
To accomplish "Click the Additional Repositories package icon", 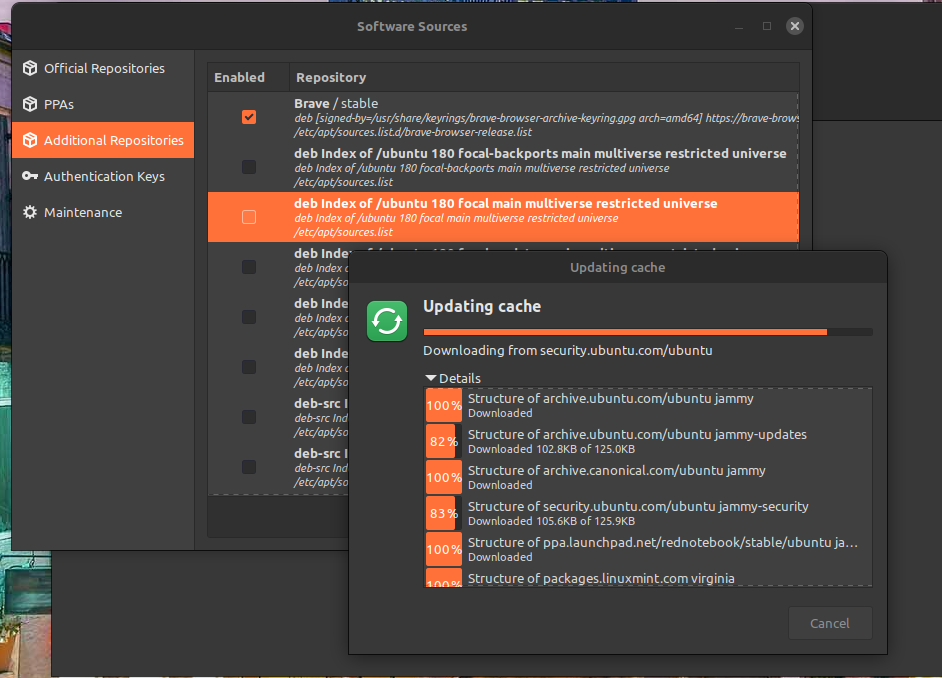I will 30,141.
